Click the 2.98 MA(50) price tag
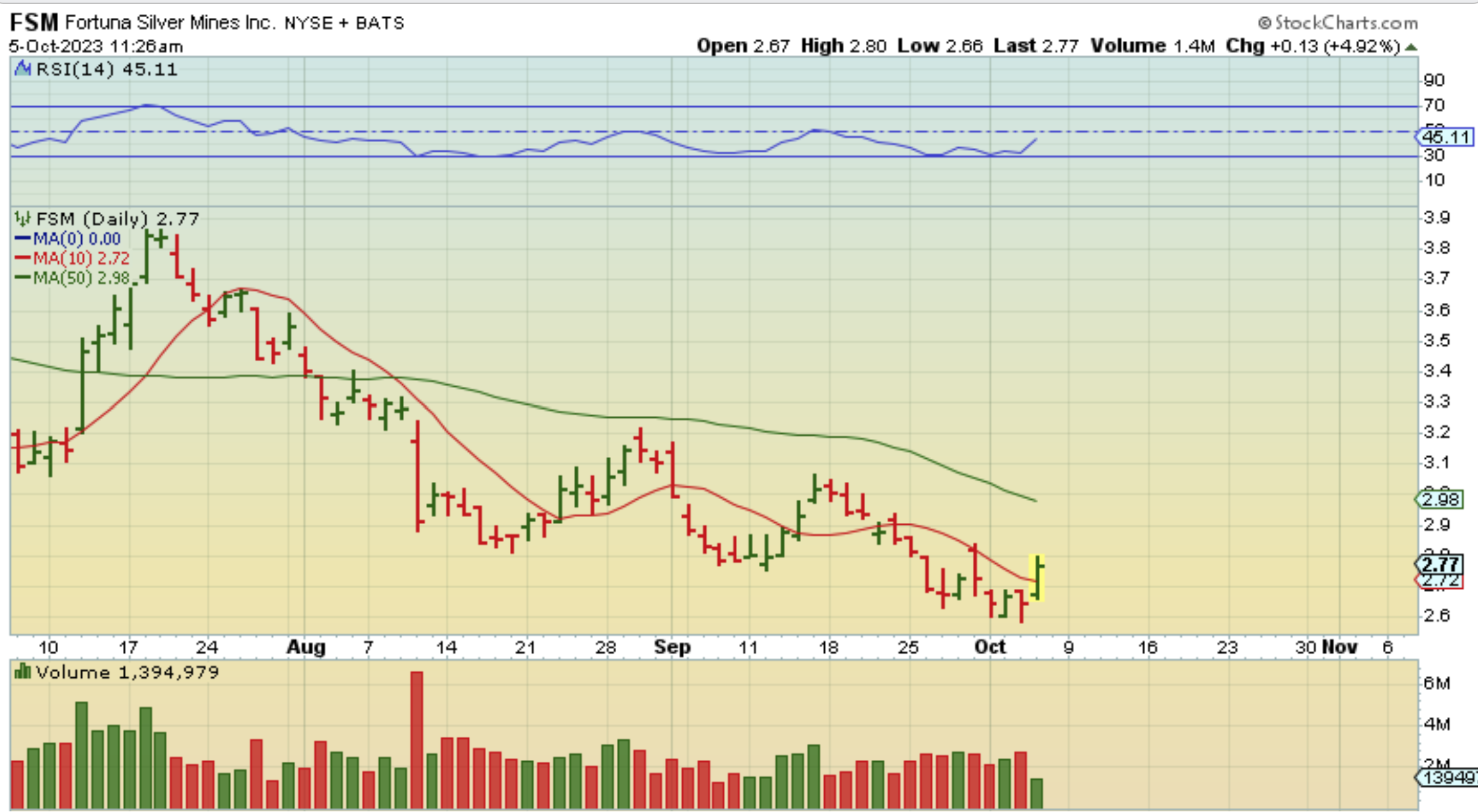Screen dimensions: 1478x812 point(1440,500)
